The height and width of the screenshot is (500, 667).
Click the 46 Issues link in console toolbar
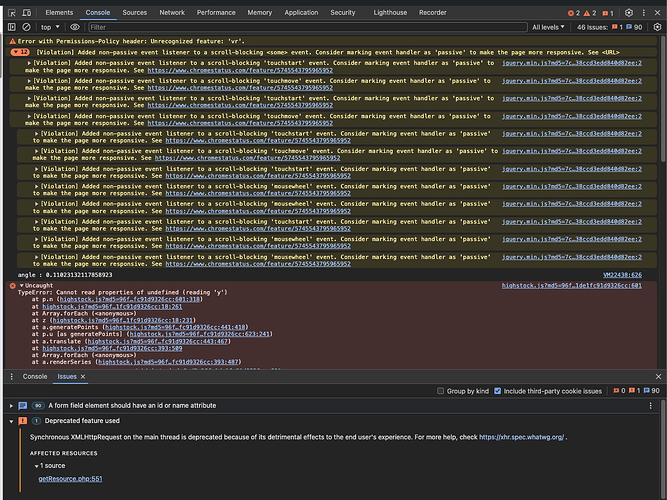pos(609,27)
